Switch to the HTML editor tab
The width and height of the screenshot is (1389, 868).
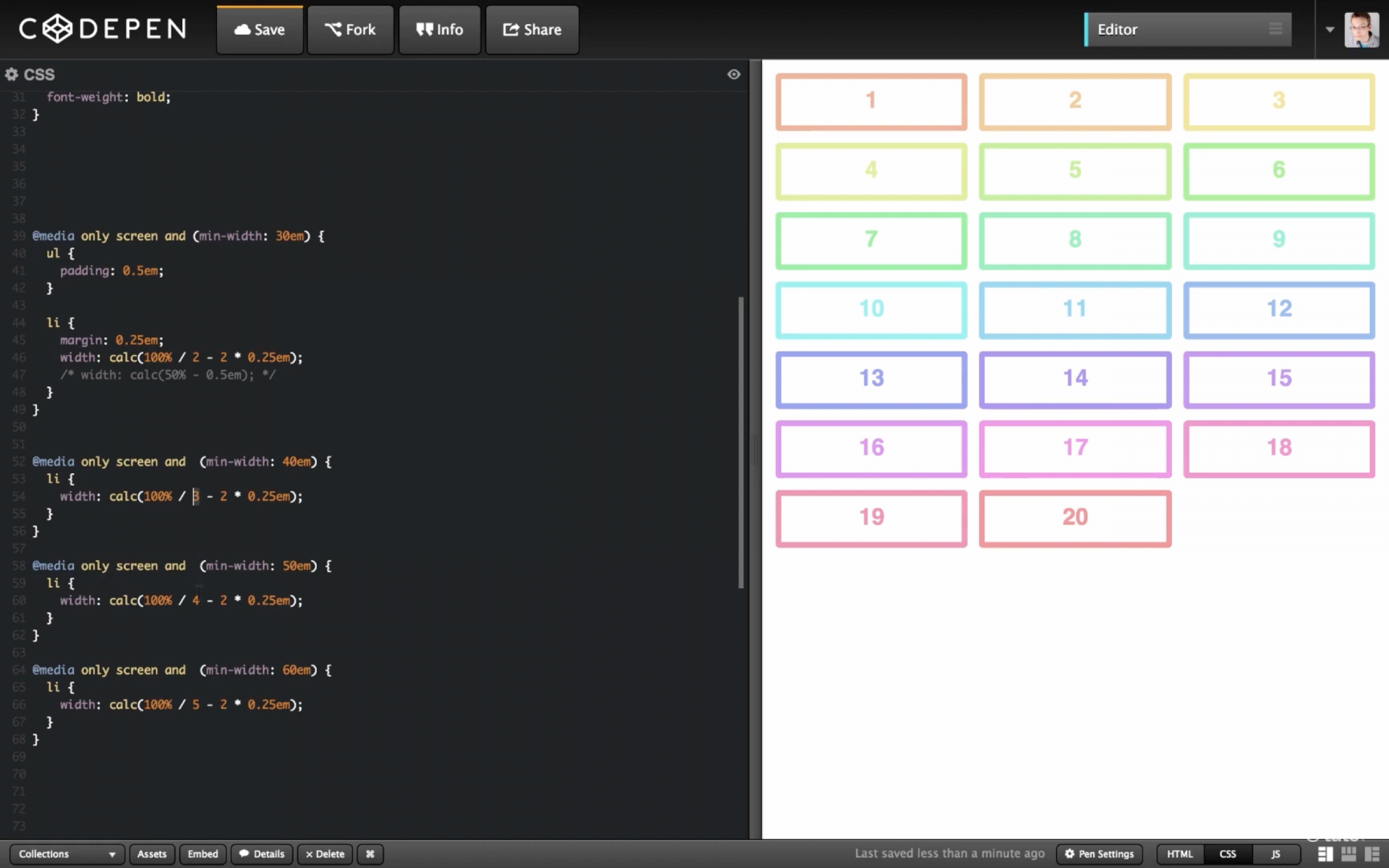coord(1179,854)
